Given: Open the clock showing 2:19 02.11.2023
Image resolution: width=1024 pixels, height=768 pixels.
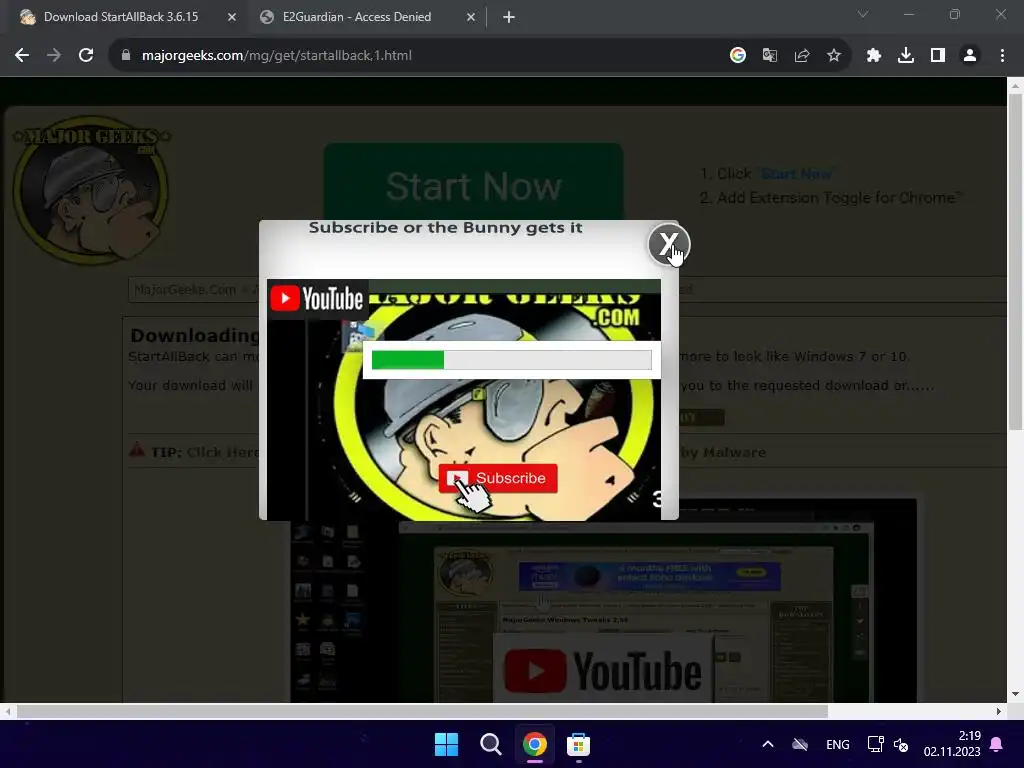Looking at the screenshot, I should click(x=952, y=744).
